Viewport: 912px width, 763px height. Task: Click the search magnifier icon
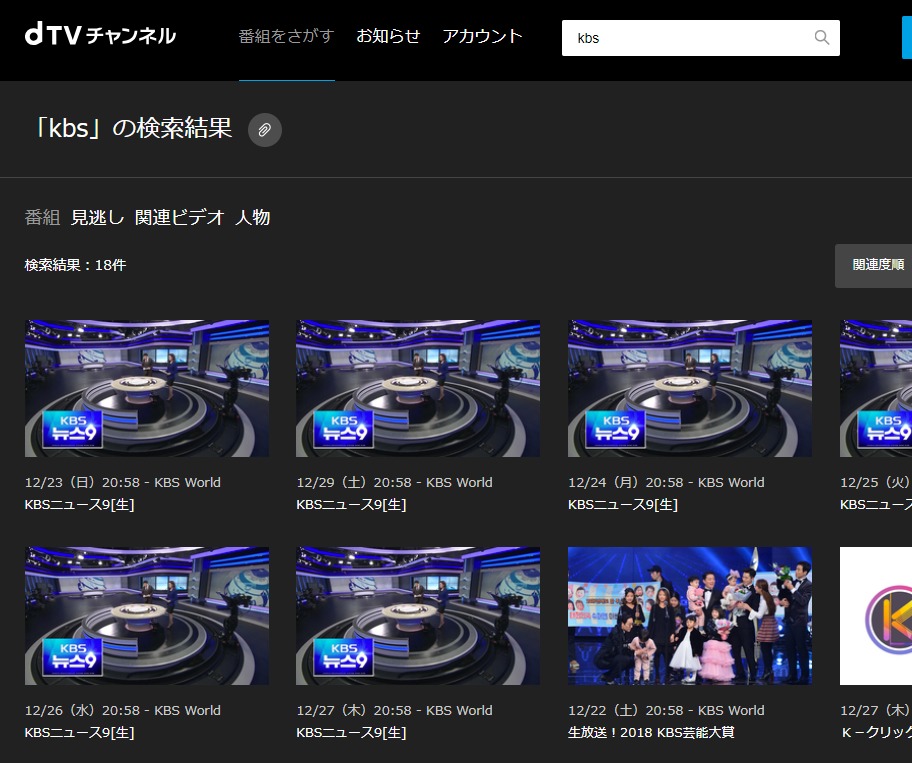pyautogui.click(x=821, y=38)
